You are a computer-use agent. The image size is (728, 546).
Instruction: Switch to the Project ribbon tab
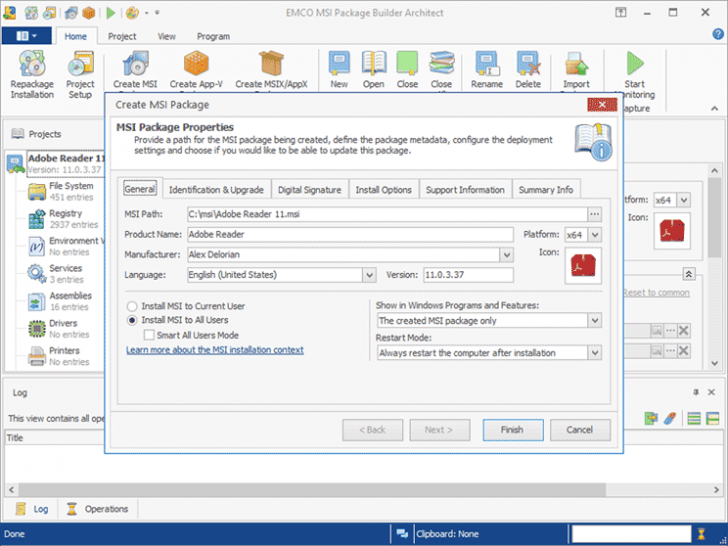click(x=122, y=36)
